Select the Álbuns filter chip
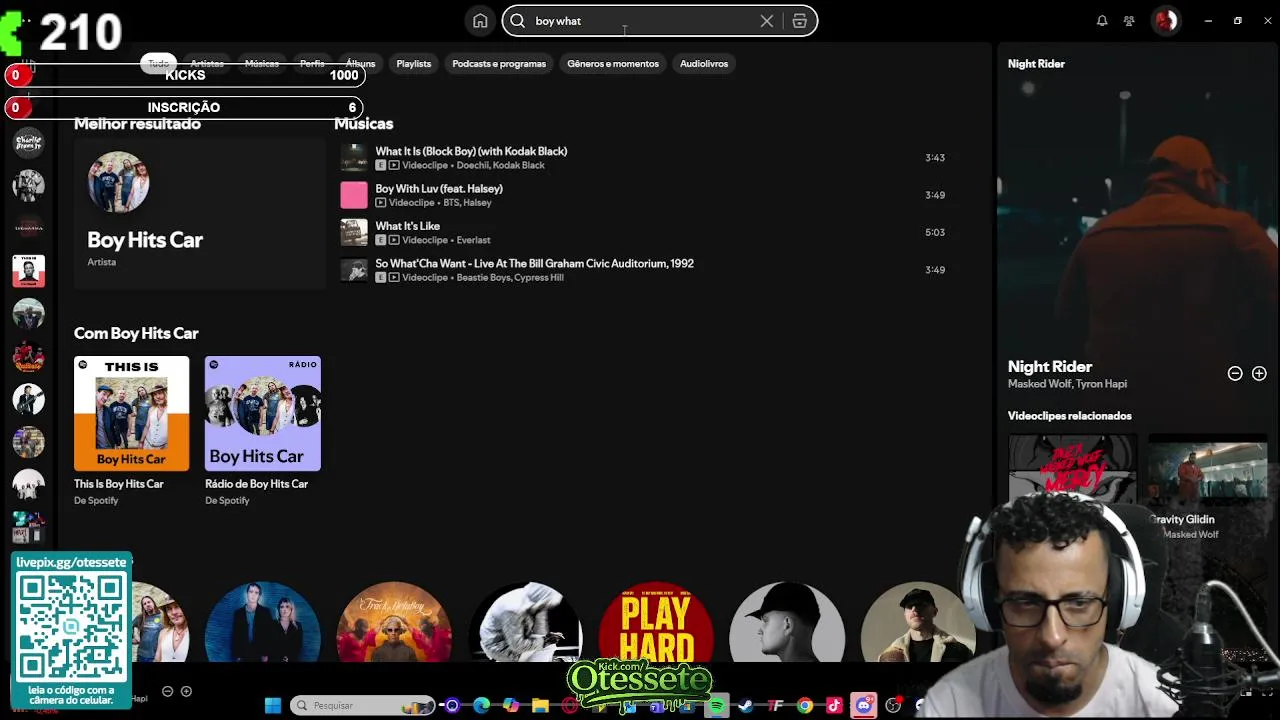Image resolution: width=1280 pixels, height=720 pixels. 360,63
